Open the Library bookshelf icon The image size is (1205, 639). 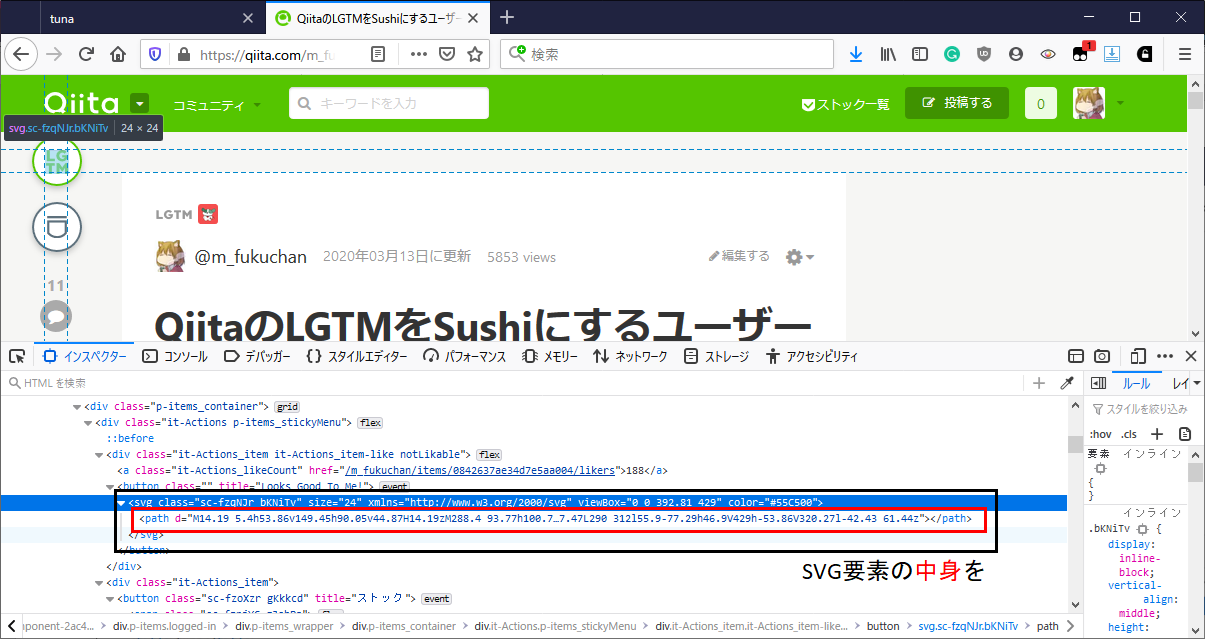click(x=888, y=54)
